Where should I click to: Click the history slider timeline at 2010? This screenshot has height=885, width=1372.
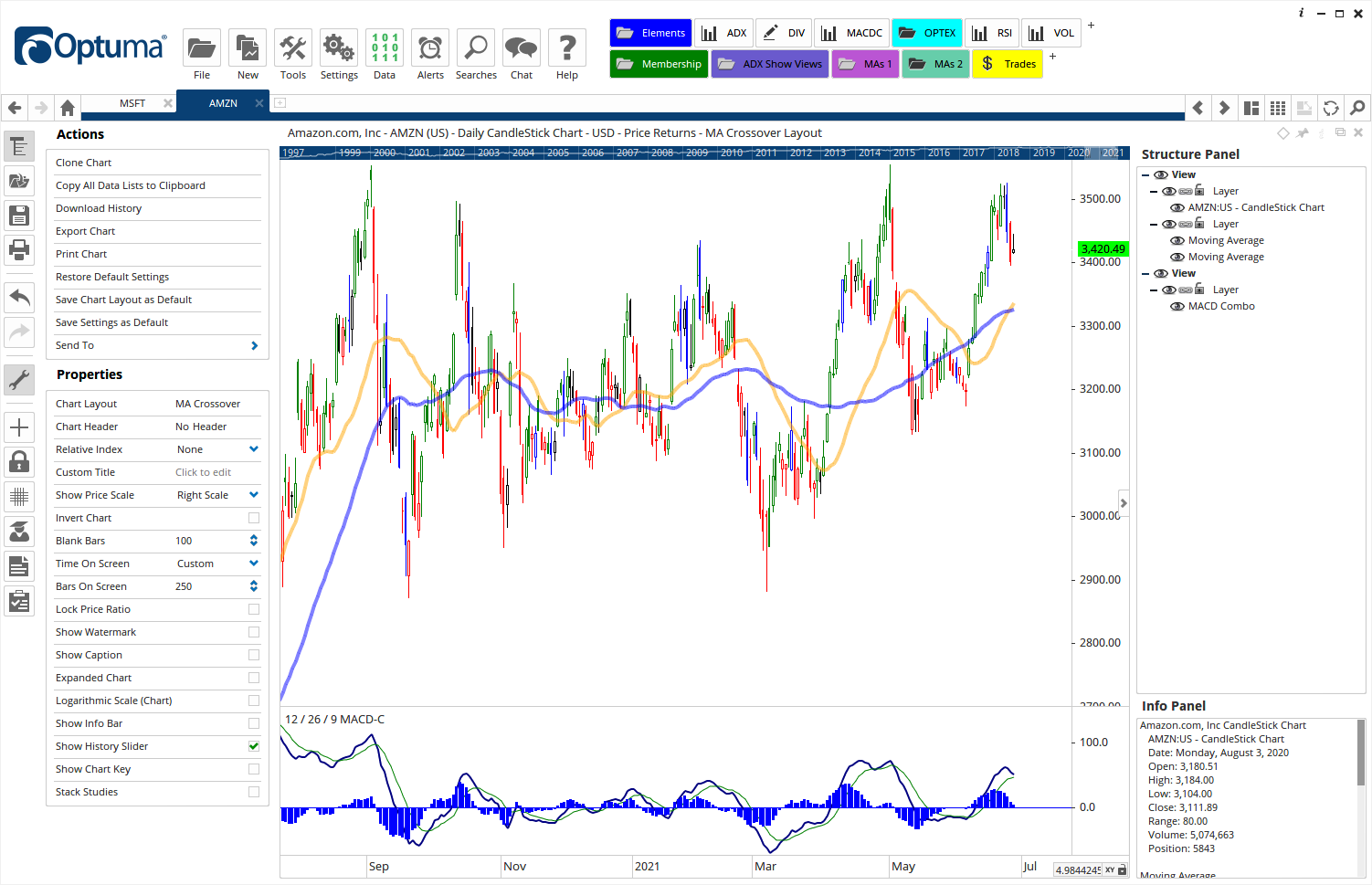732,153
